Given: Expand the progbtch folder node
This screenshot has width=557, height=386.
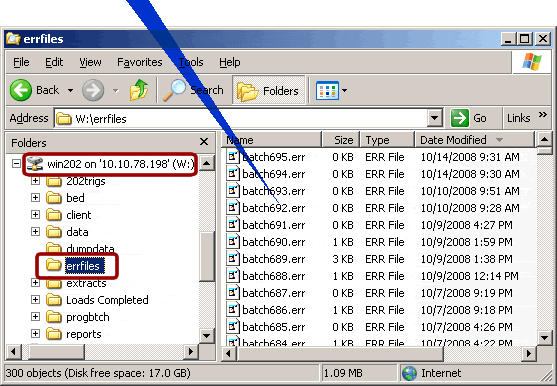Looking at the screenshot, I should [35, 317].
